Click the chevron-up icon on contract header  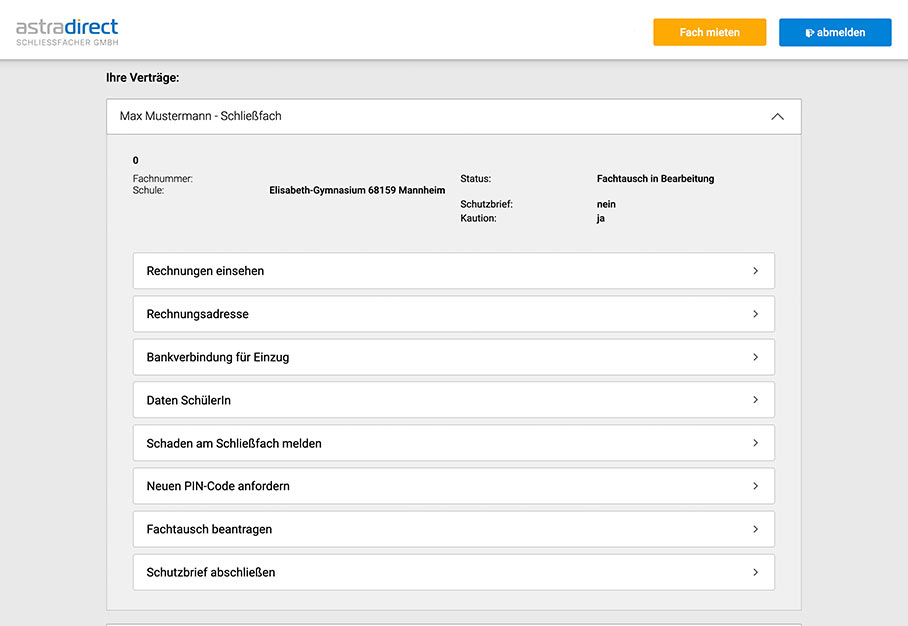click(x=777, y=116)
